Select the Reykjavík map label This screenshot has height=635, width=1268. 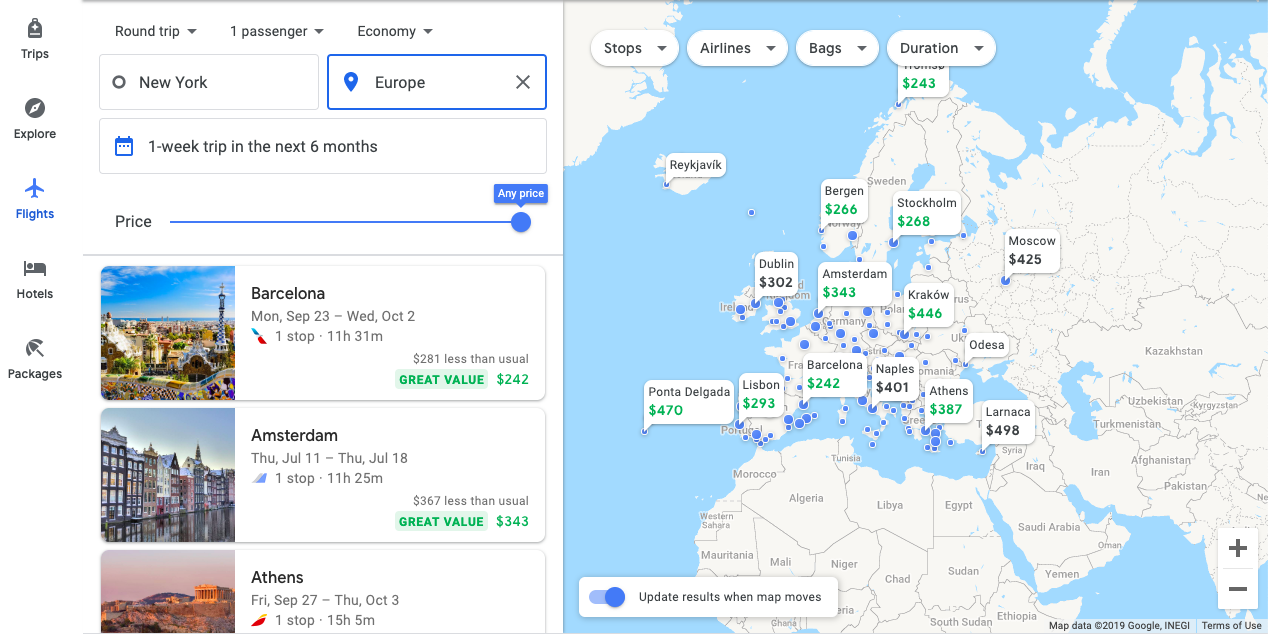point(695,165)
